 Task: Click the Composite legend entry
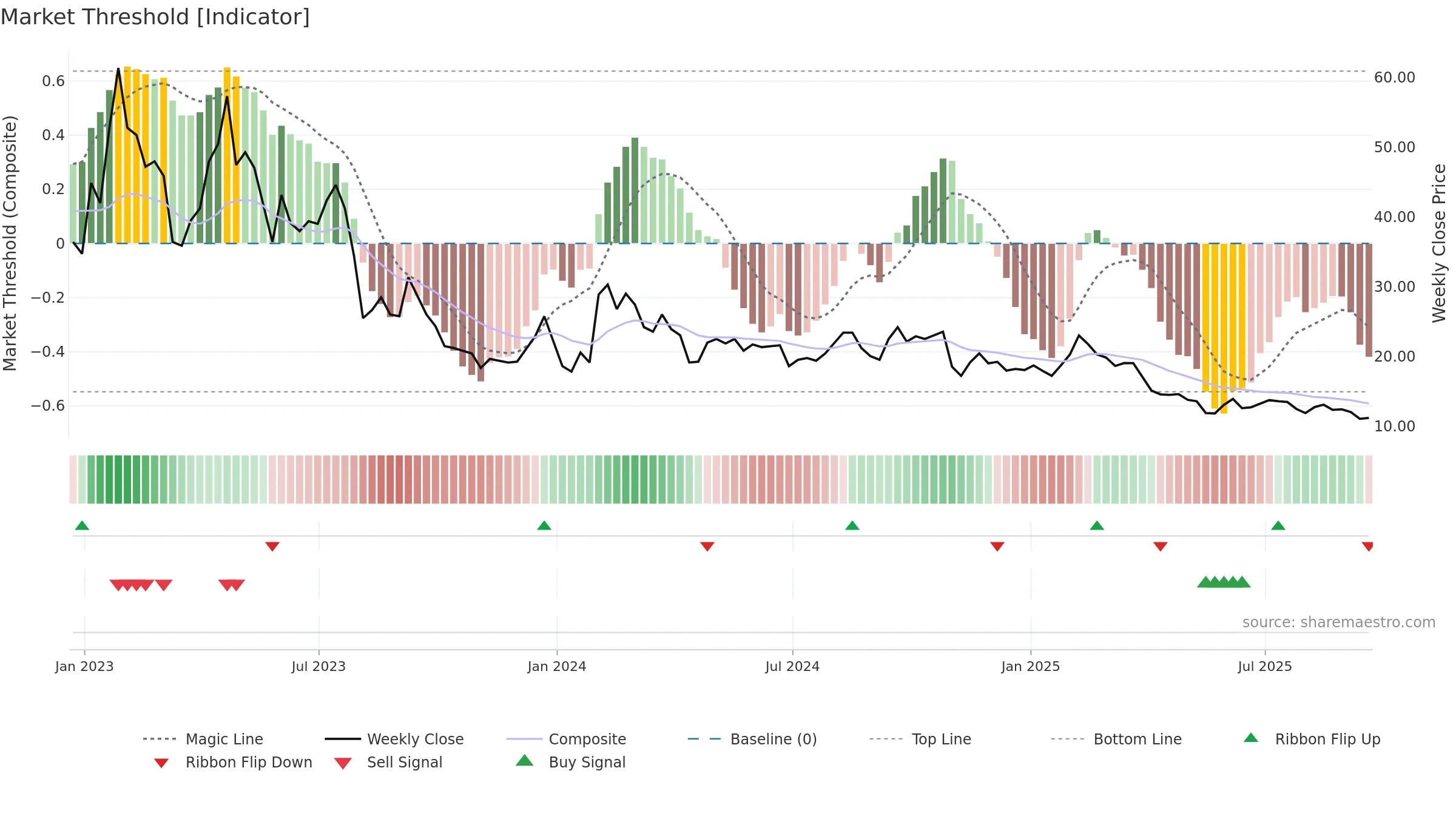pos(566,739)
